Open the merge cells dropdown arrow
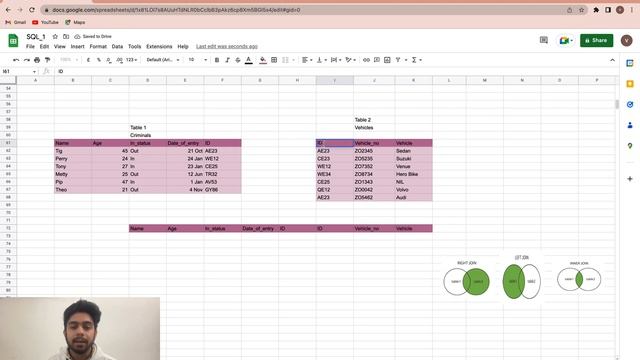Image resolution: width=640 pixels, height=360 pixels. pos(293,60)
